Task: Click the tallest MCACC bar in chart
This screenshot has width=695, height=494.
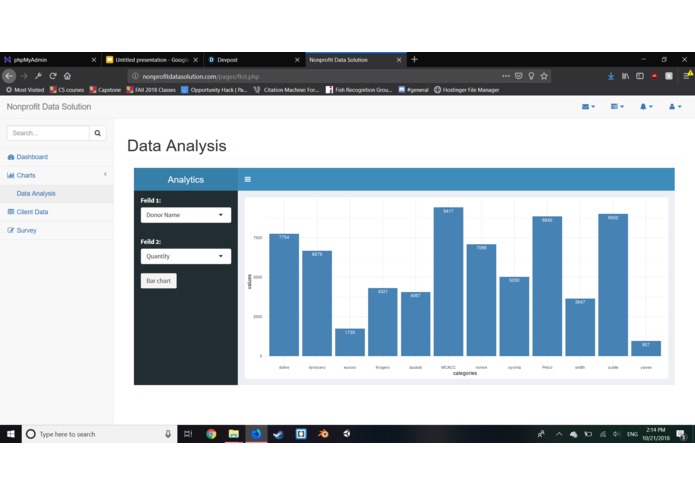Action: [448, 281]
